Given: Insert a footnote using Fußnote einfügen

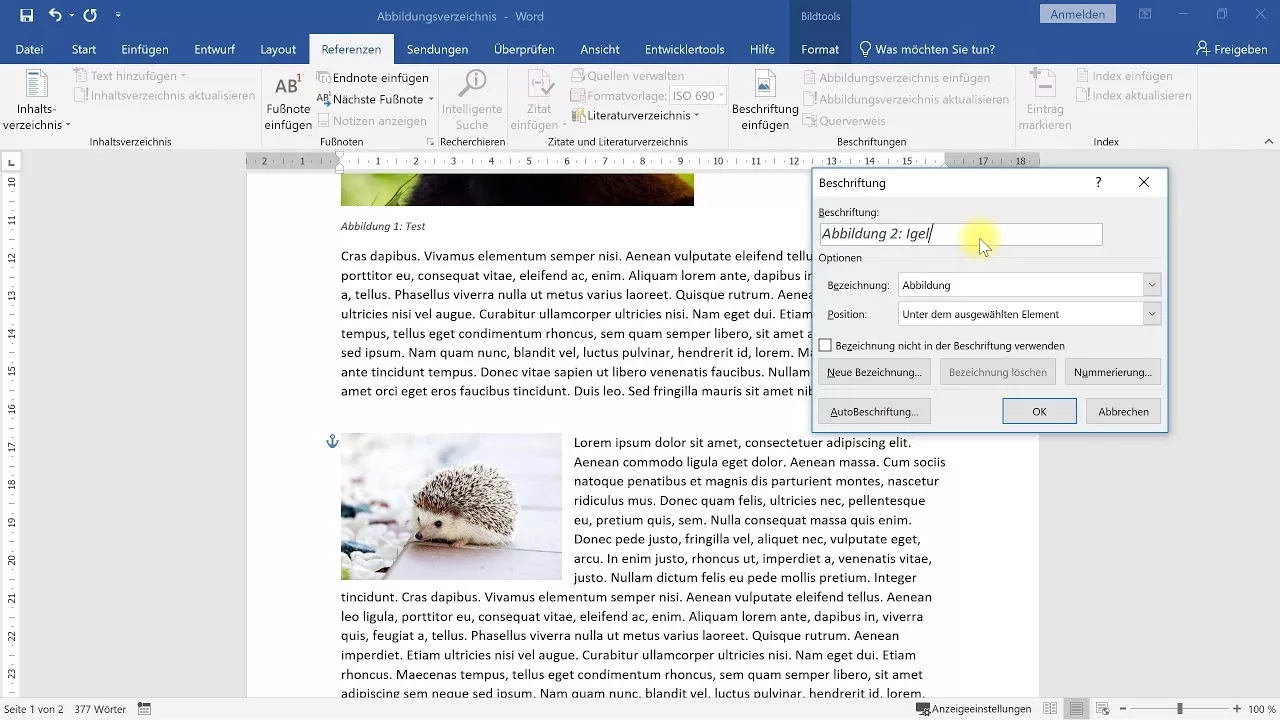Looking at the screenshot, I should point(287,102).
